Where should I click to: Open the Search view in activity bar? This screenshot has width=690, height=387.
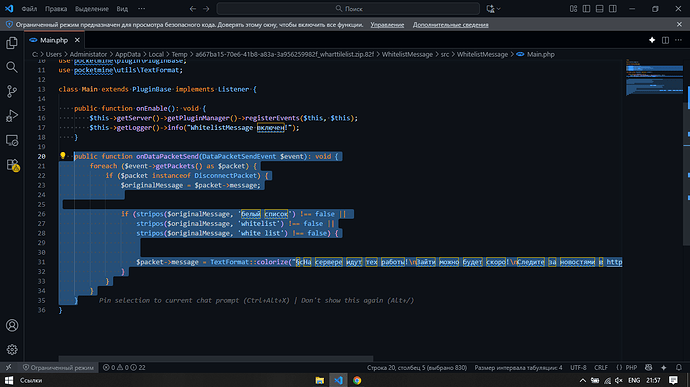click(12, 67)
